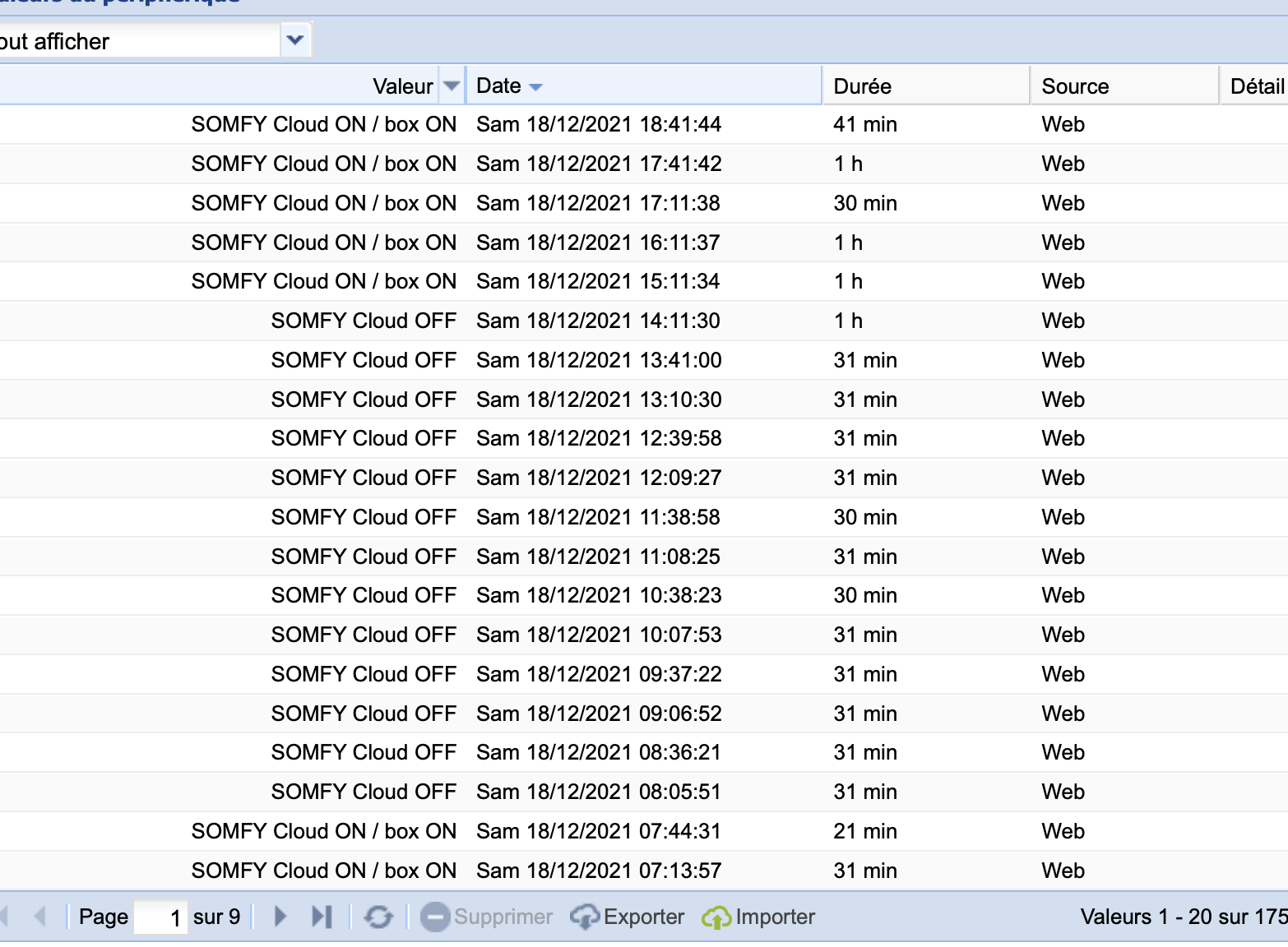Viewport: 1288px width, 947px height.
Task: Select 'Web' source in the 12:09:27 row
Action: [1063, 478]
